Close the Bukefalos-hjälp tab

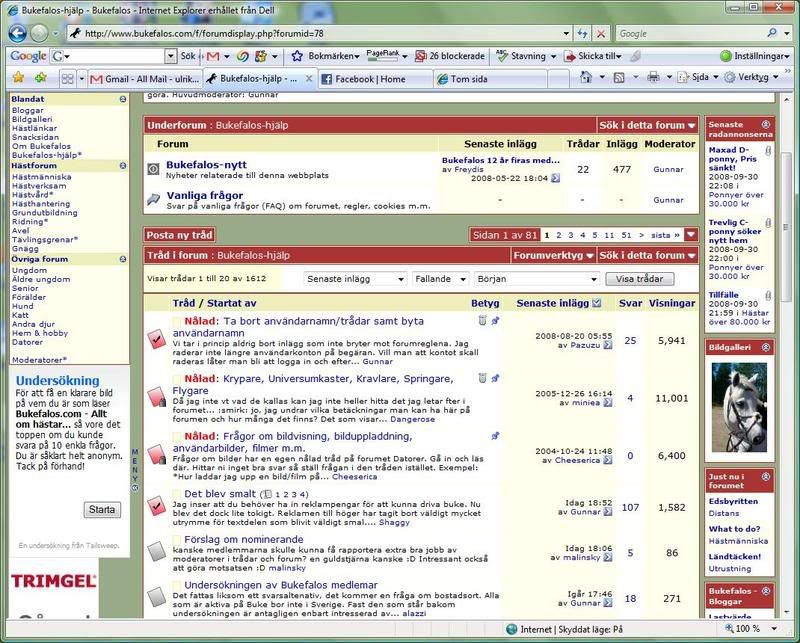coord(309,79)
